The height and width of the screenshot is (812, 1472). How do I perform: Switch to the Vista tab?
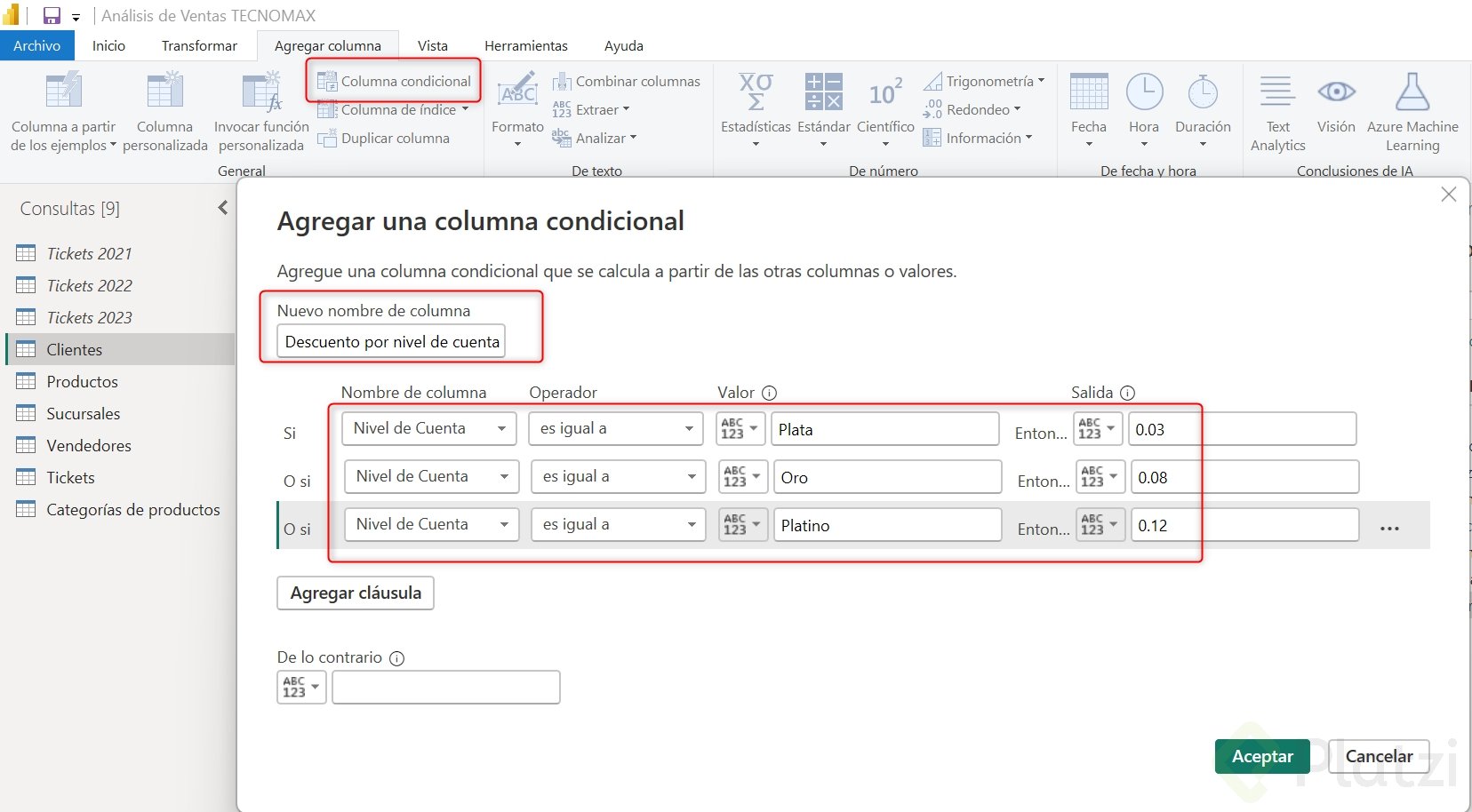[433, 45]
